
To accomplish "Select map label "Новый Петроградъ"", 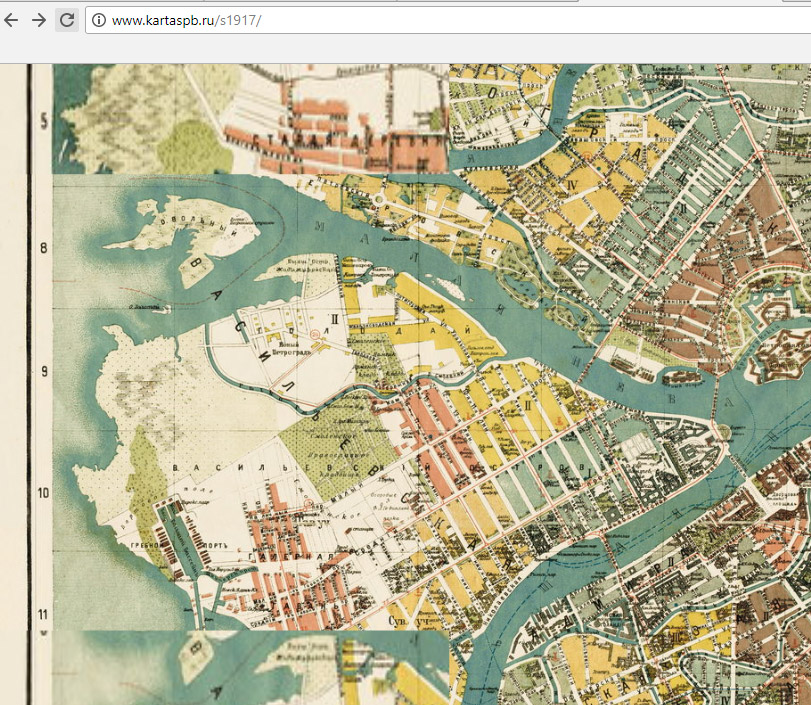I will tap(292, 348).
